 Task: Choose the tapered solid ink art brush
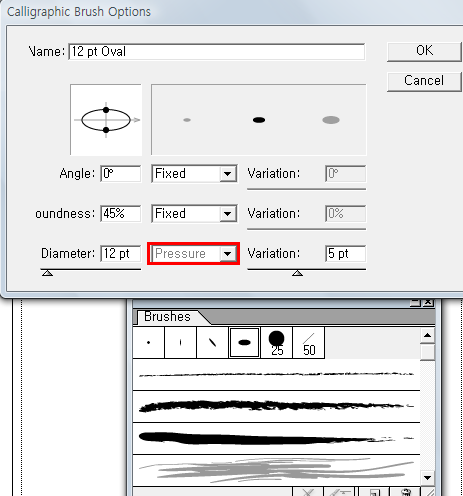(276, 438)
